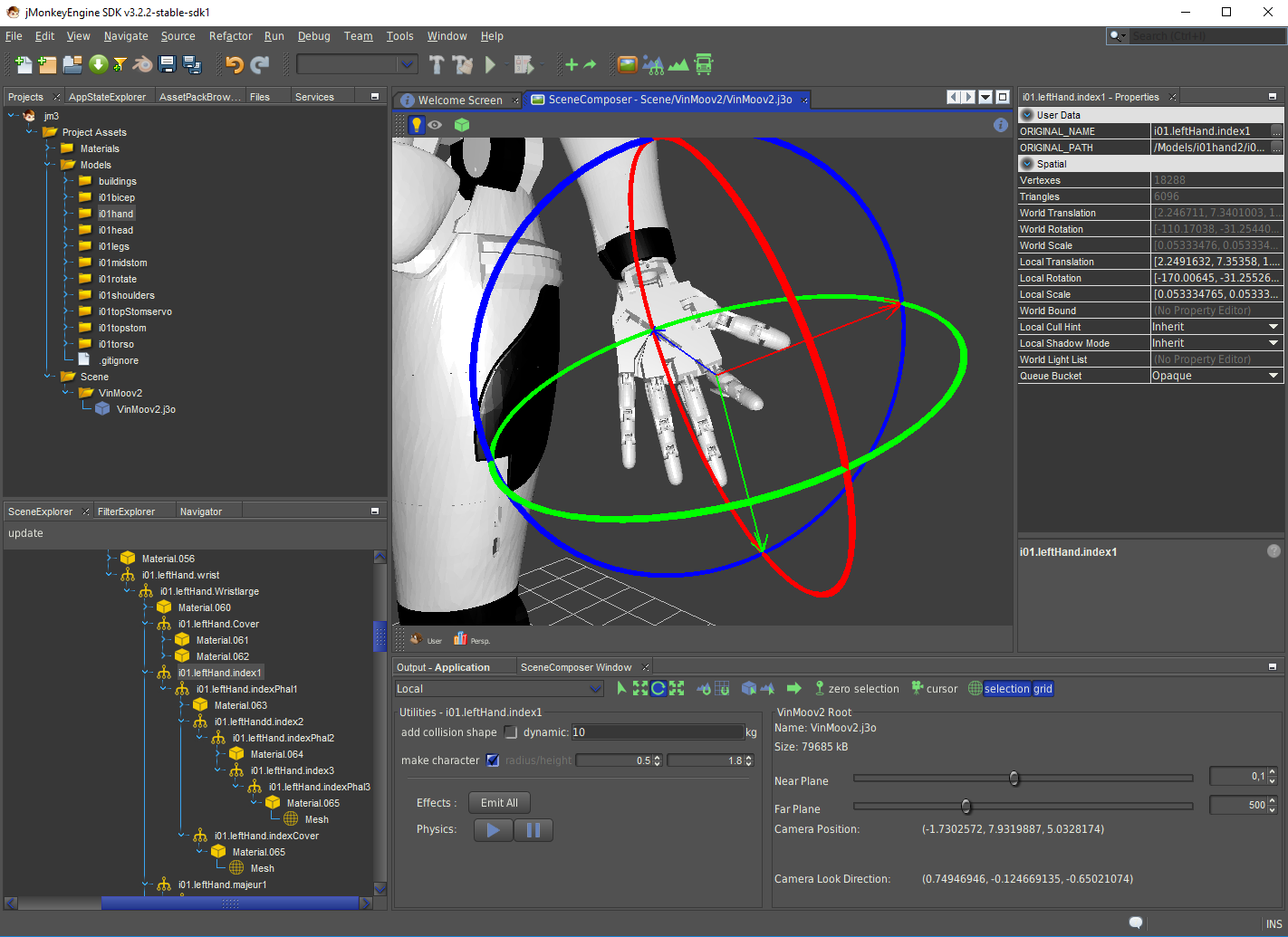Open the Queue Bucket dropdown
Viewport: 1288px width, 937px height.
coord(1274,376)
